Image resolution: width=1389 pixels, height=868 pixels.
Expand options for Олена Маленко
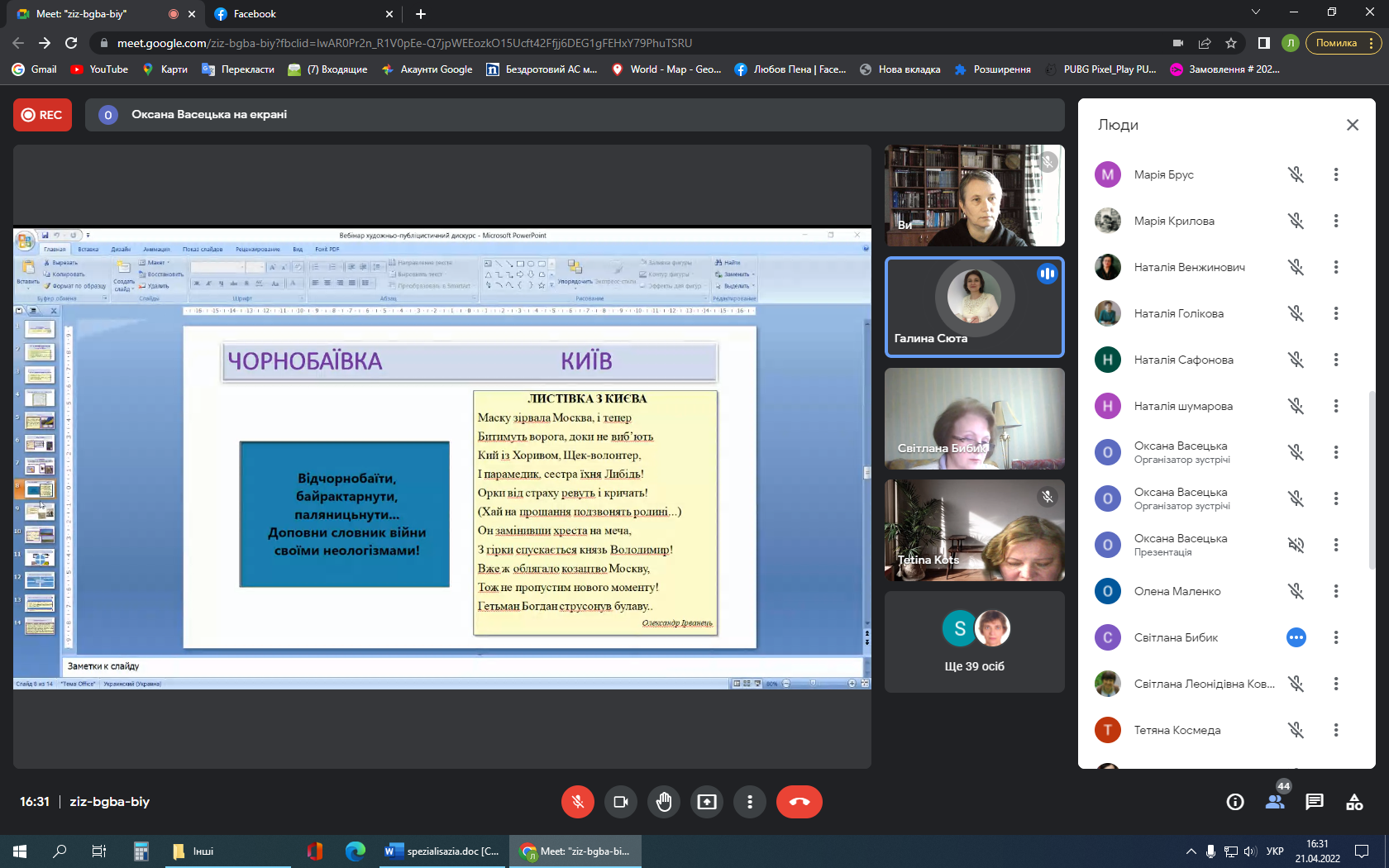coord(1336,591)
